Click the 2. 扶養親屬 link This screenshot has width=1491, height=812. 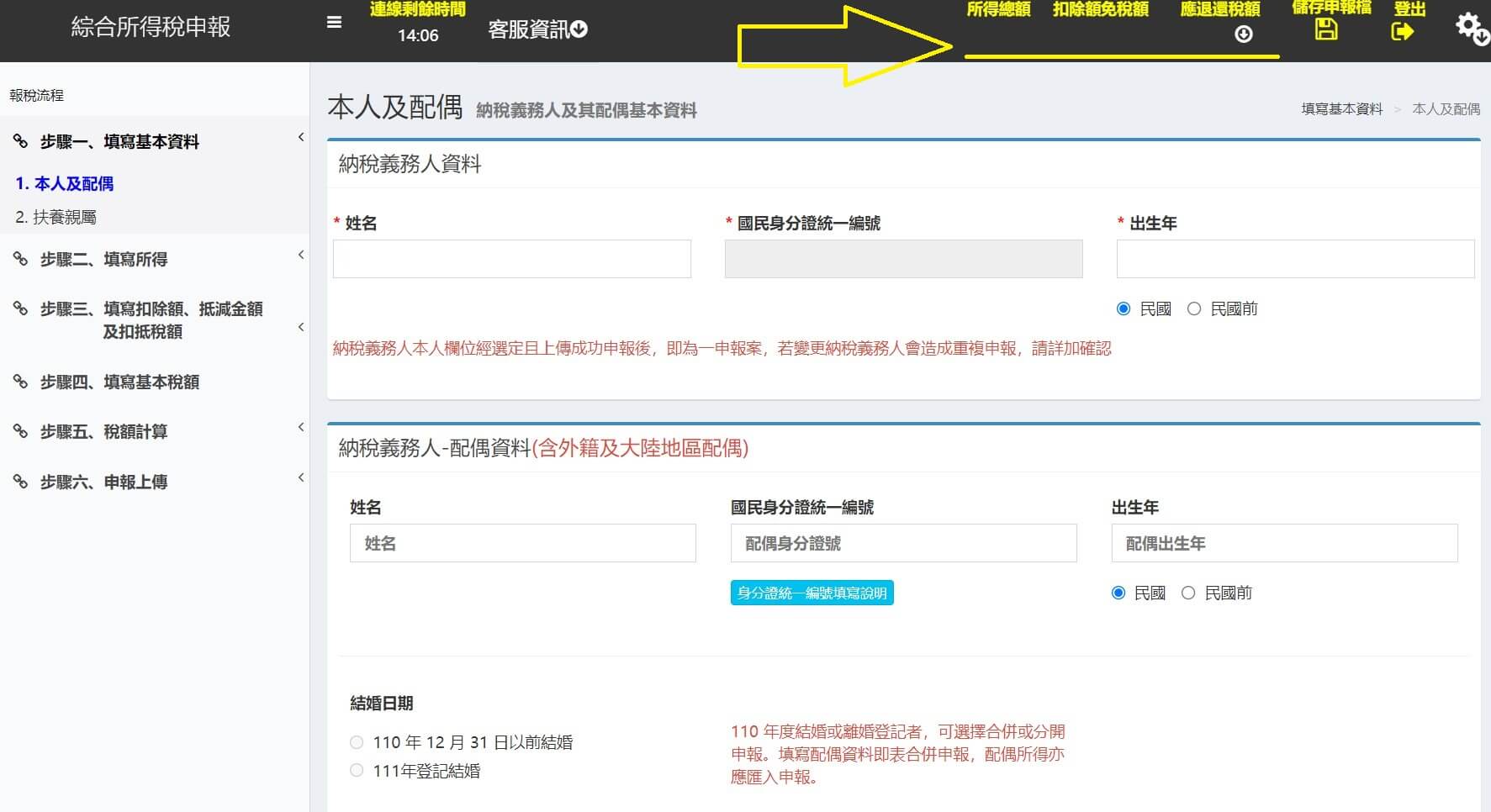point(56,217)
